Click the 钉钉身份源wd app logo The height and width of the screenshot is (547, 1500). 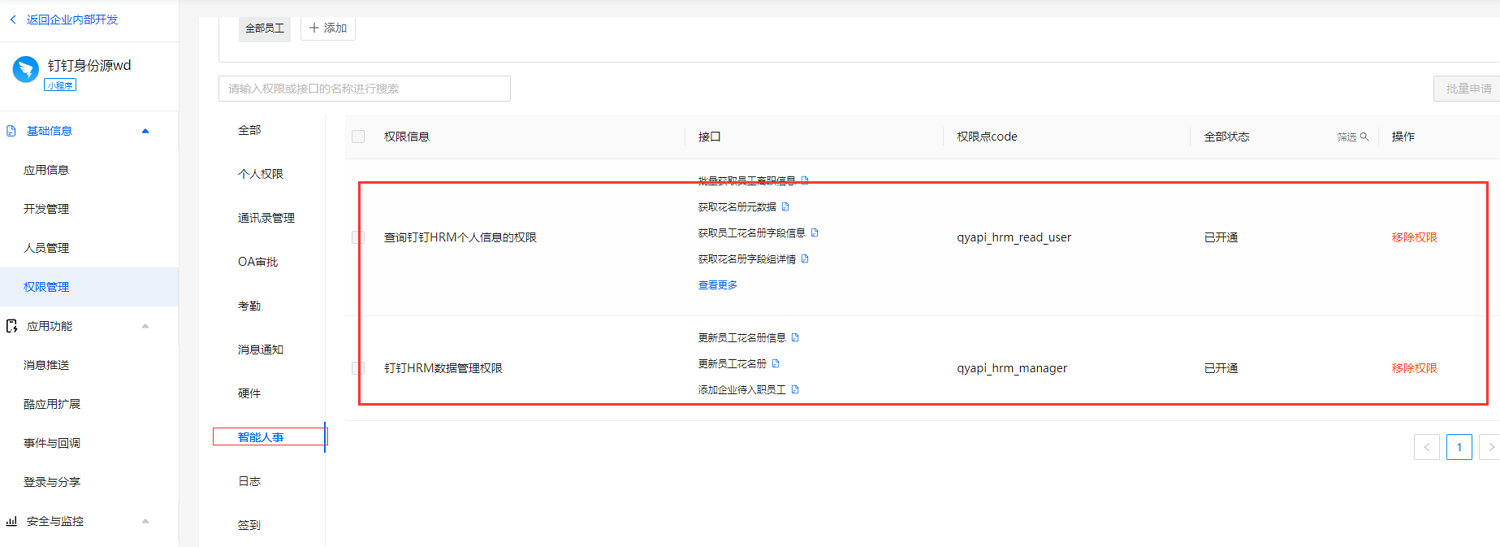pos(25,69)
